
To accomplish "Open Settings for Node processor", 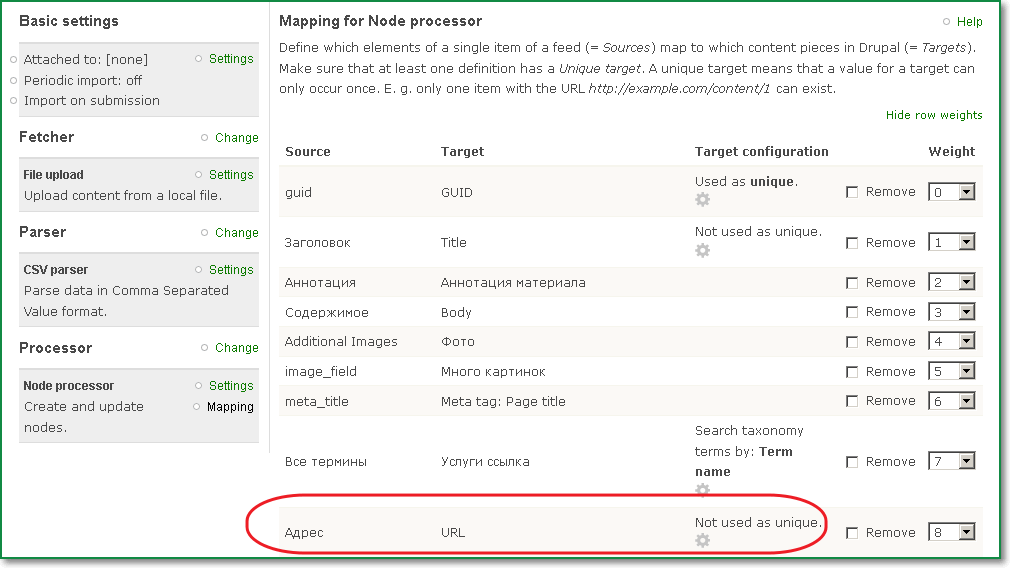I will (x=231, y=386).
